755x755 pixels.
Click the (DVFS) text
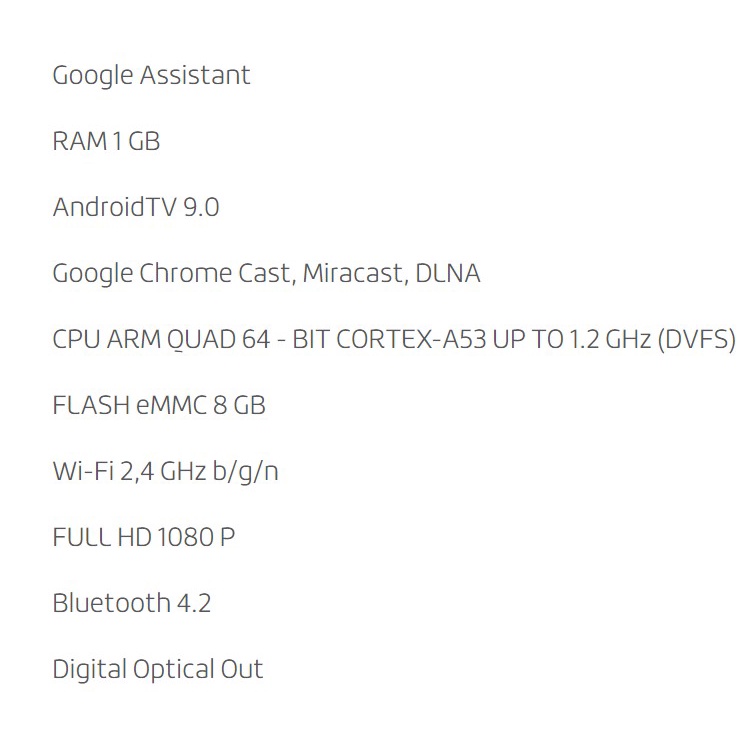pyautogui.click(x=696, y=340)
